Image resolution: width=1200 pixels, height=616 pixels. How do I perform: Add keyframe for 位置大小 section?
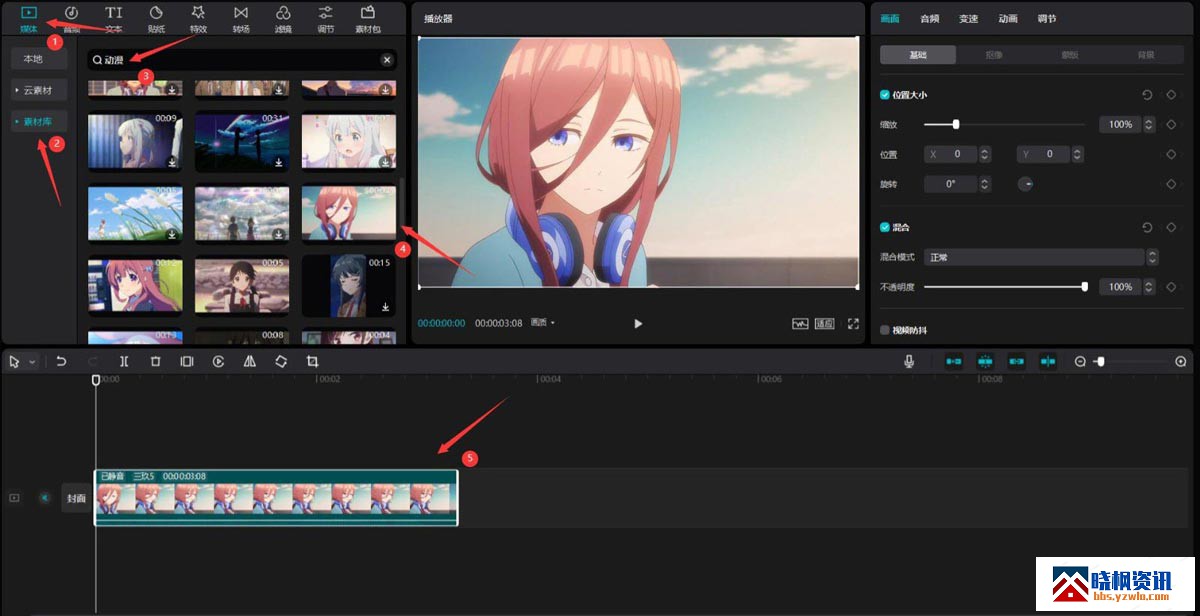pos(1171,95)
